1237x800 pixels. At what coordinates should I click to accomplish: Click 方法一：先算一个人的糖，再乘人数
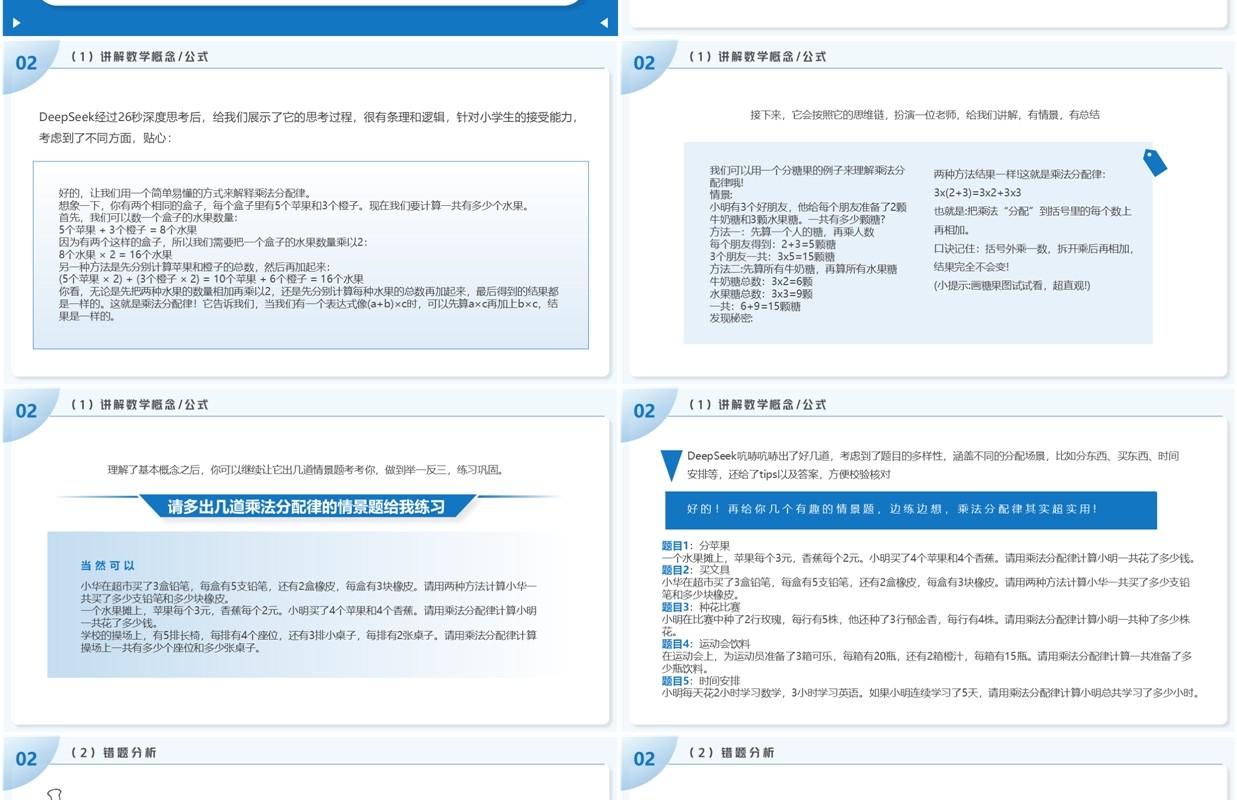coord(792,232)
